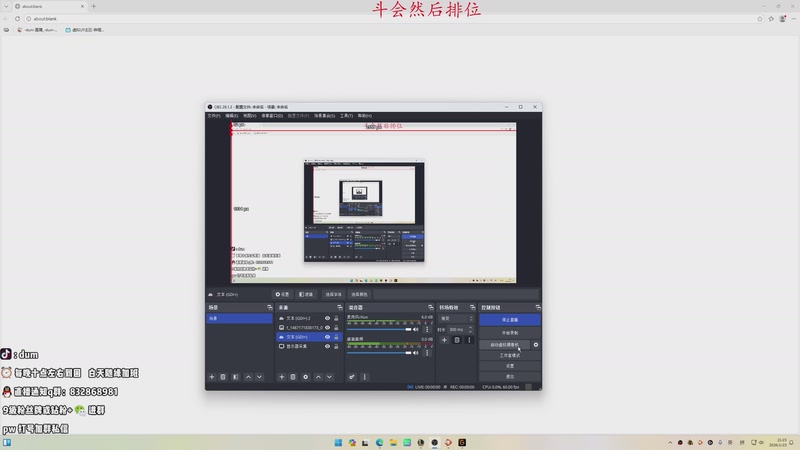Click the remove source trash icon

[293, 377]
